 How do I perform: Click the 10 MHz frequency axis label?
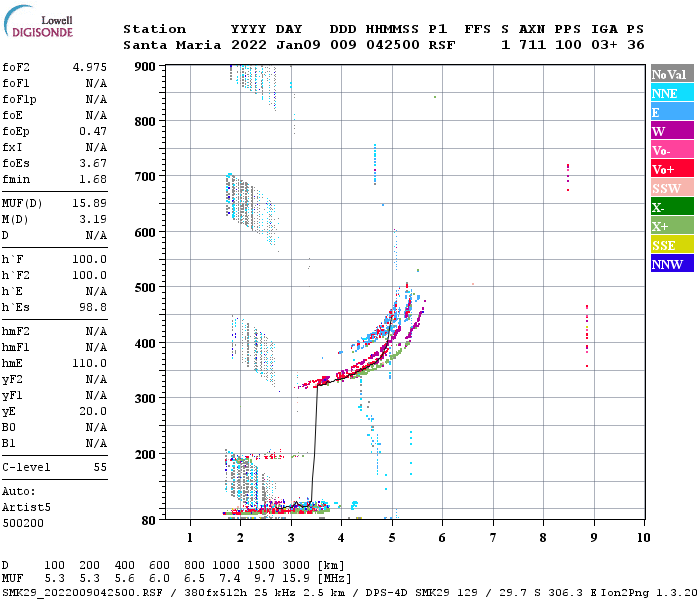tap(643, 538)
